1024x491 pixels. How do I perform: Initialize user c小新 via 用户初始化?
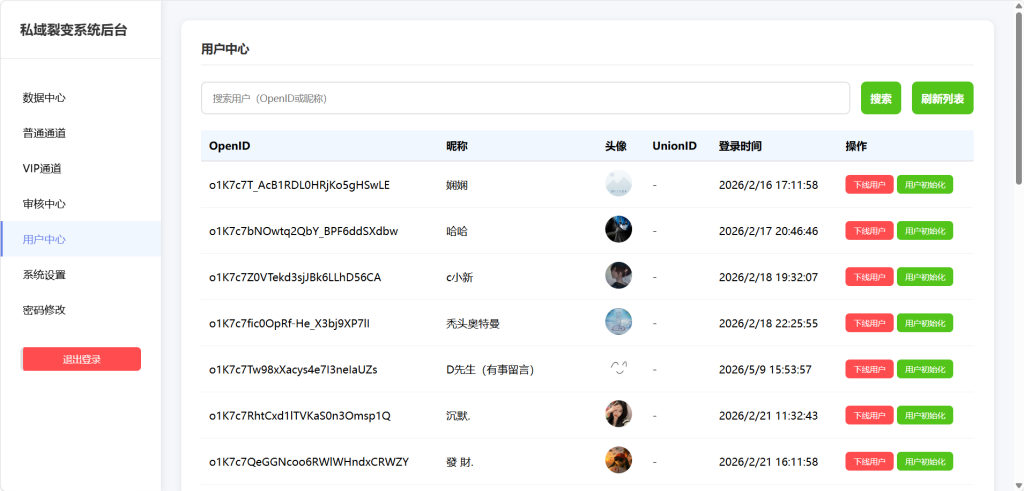(x=925, y=277)
